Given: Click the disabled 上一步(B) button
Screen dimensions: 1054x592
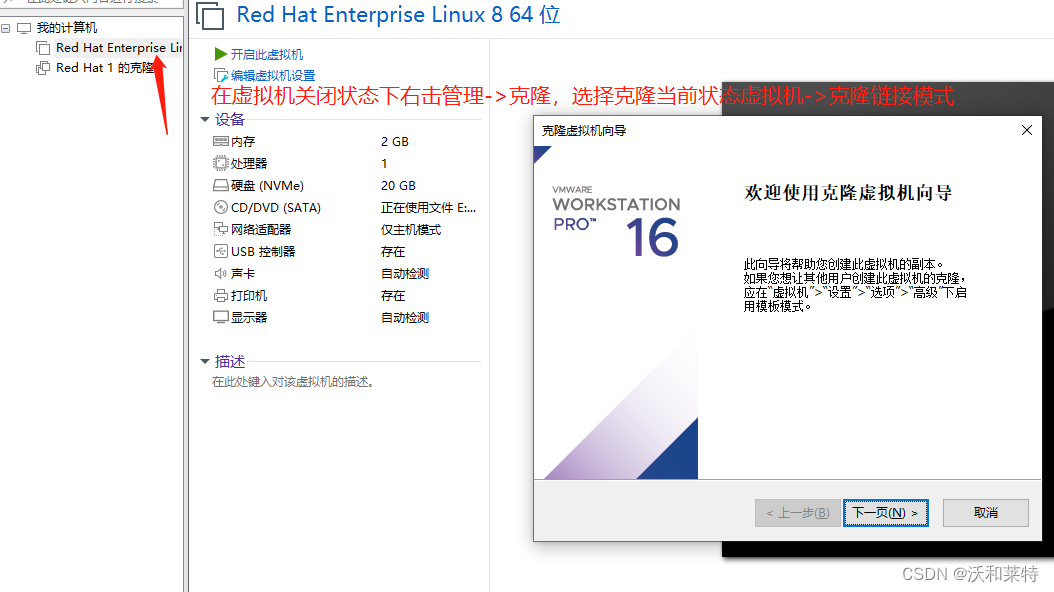Looking at the screenshot, I should 797,513.
